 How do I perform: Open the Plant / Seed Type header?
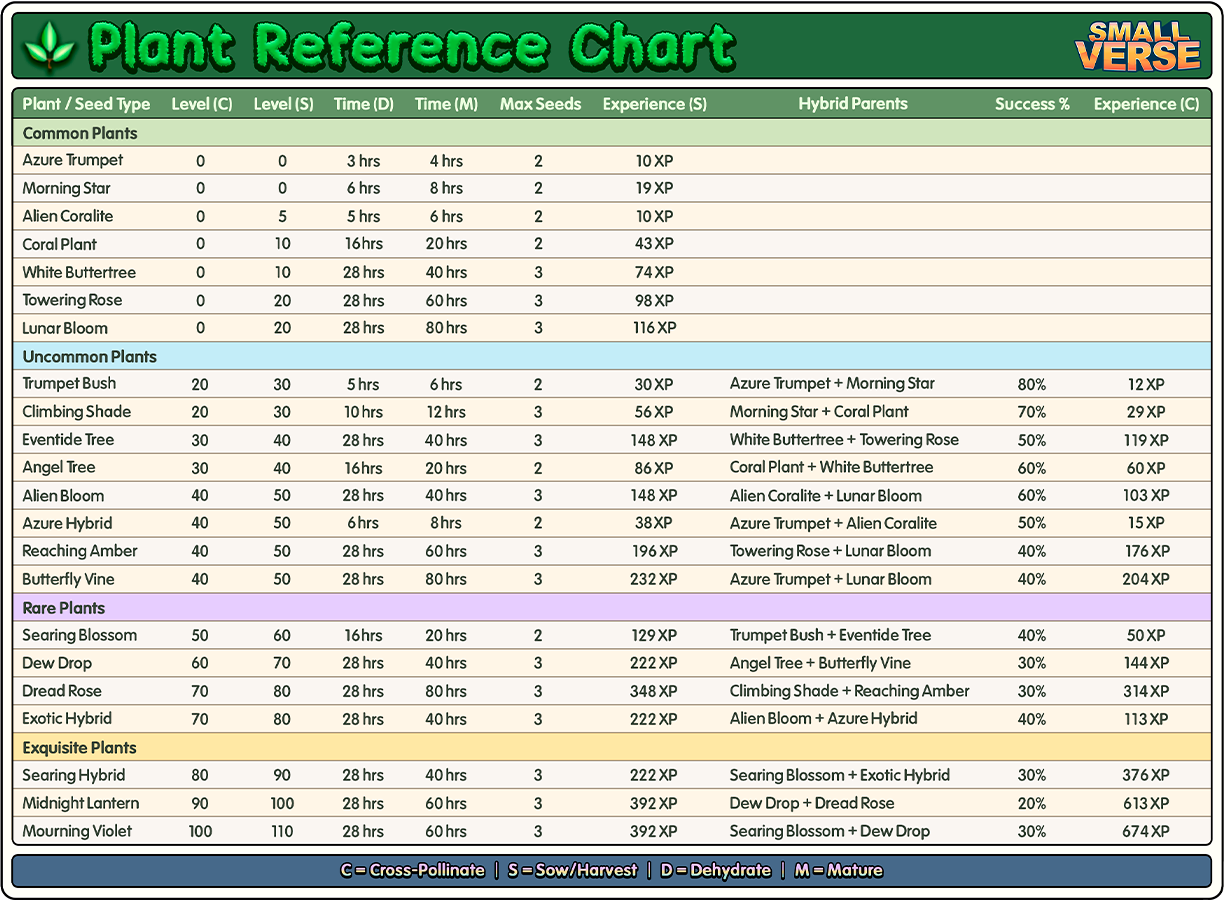(x=88, y=104)
